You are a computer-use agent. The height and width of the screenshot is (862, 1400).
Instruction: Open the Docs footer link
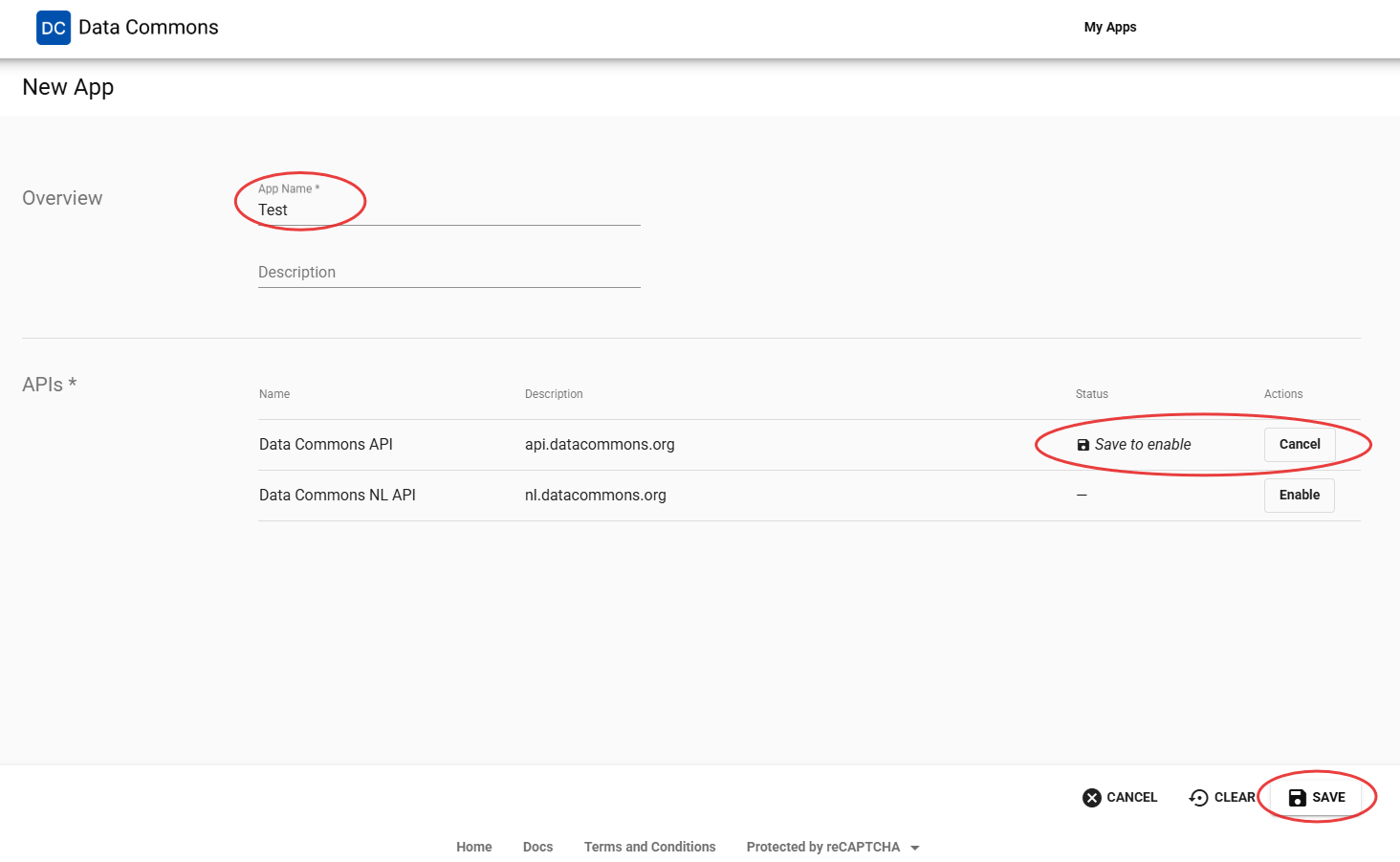[537, 848]
